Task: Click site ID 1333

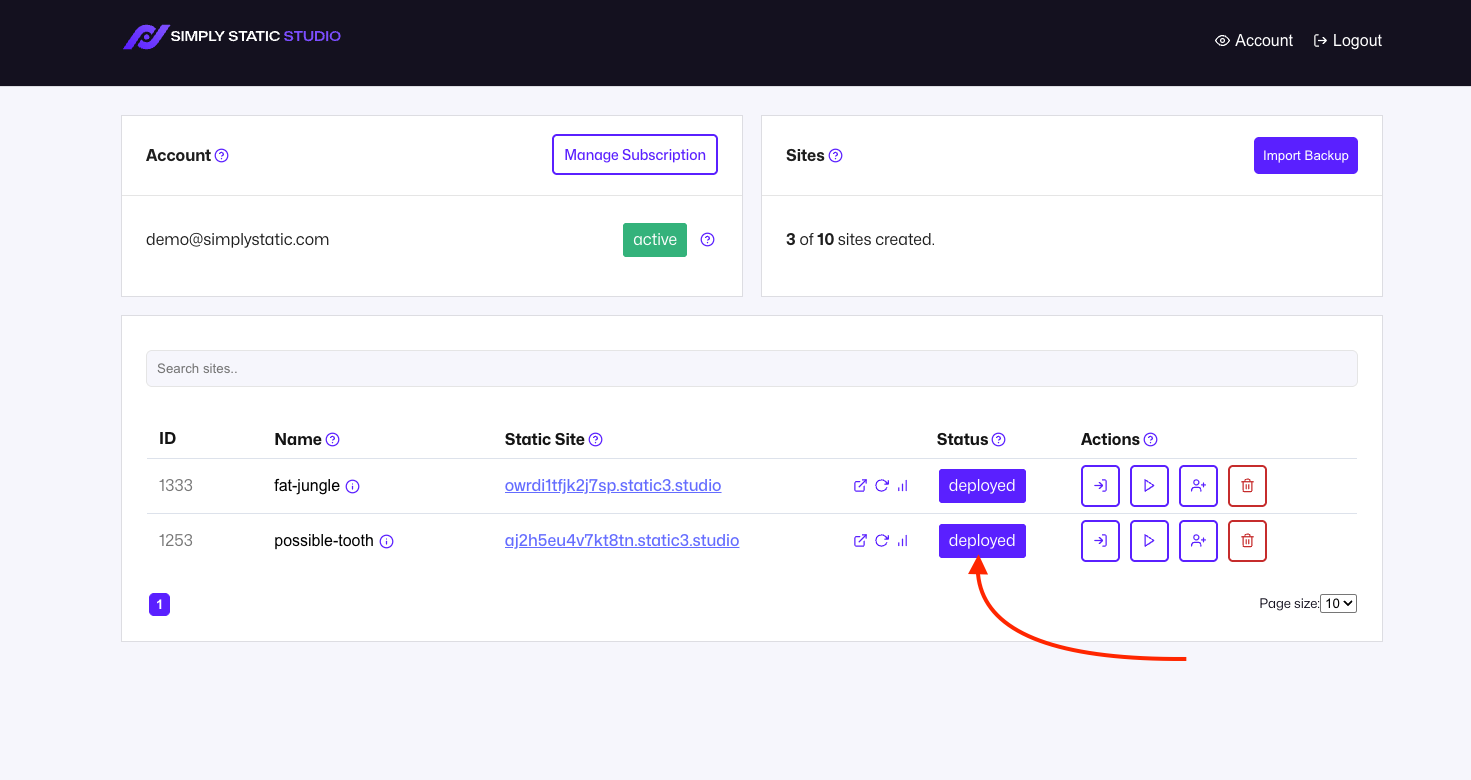Action: point(176,486)
